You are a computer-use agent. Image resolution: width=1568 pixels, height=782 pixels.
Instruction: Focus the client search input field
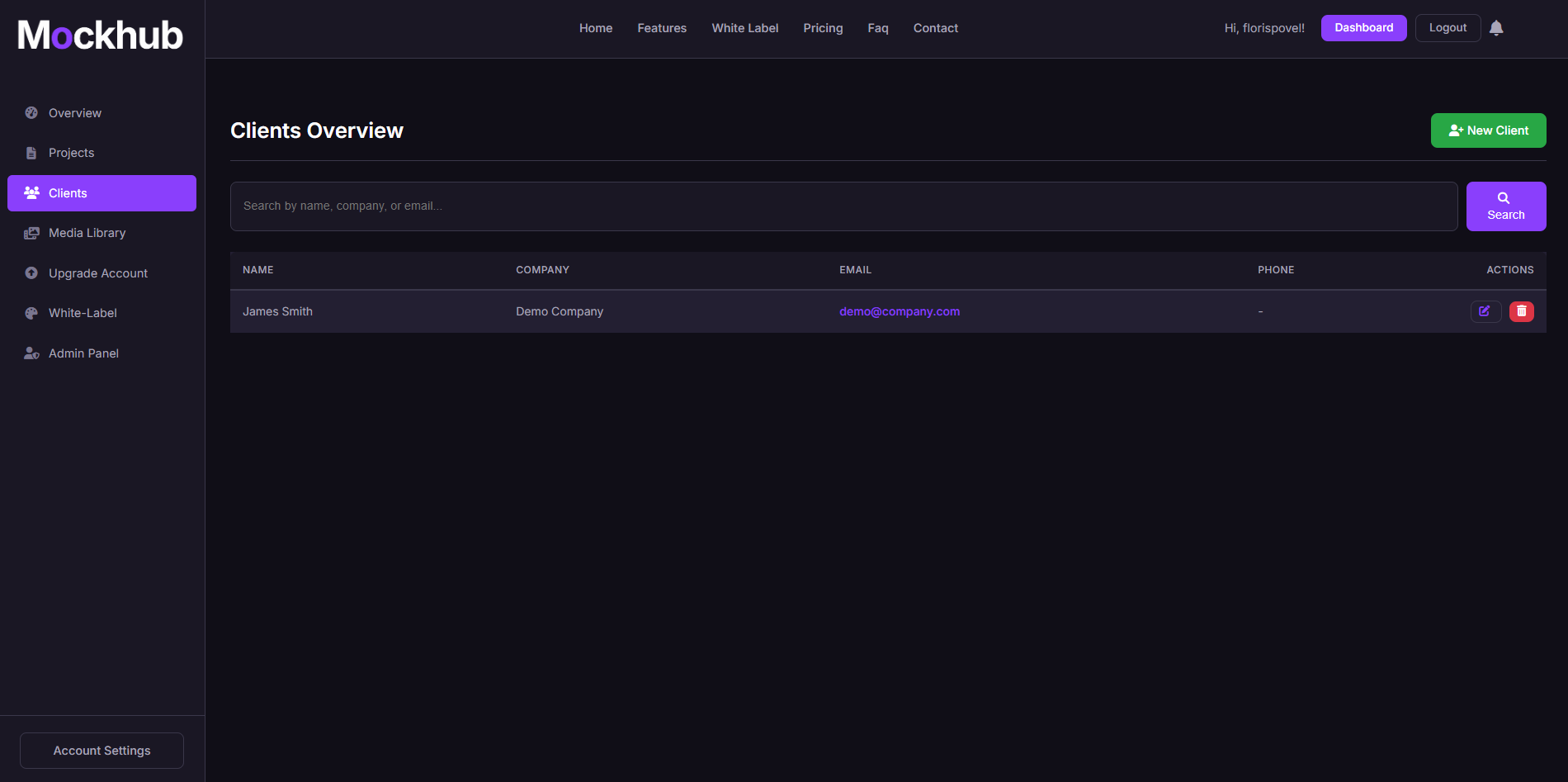843,206
